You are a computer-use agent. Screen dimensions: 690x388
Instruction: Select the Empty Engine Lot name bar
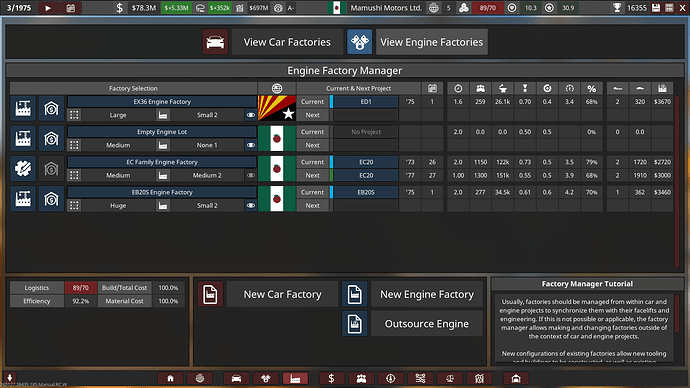pos(162,132)
